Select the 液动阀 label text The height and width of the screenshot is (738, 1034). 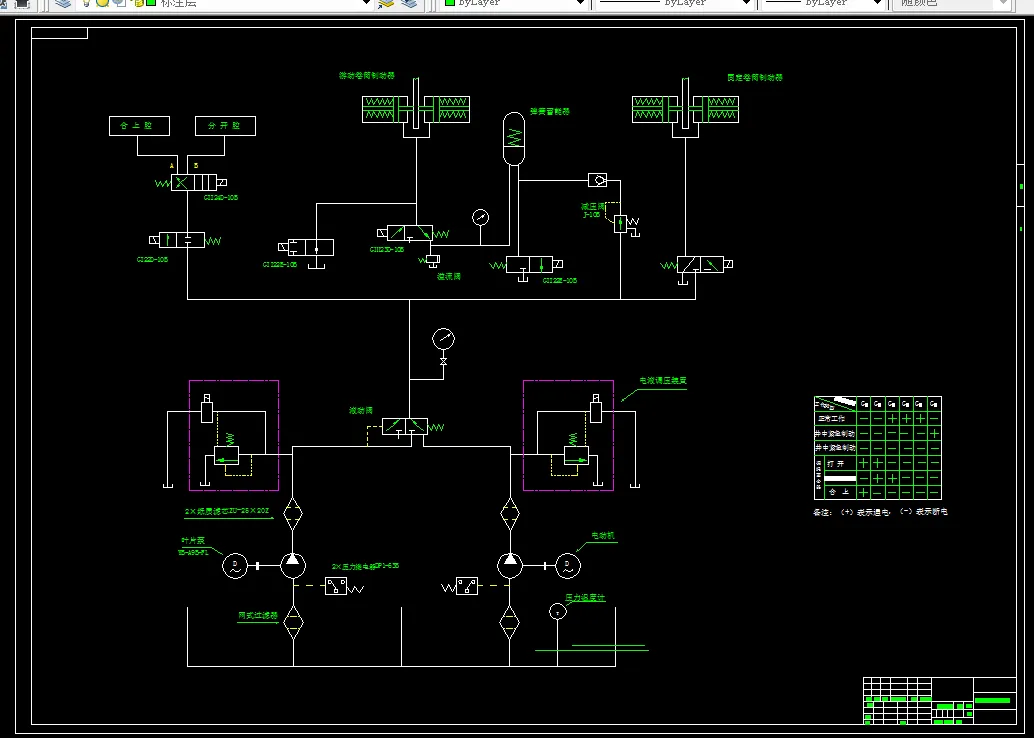(361, 410)
